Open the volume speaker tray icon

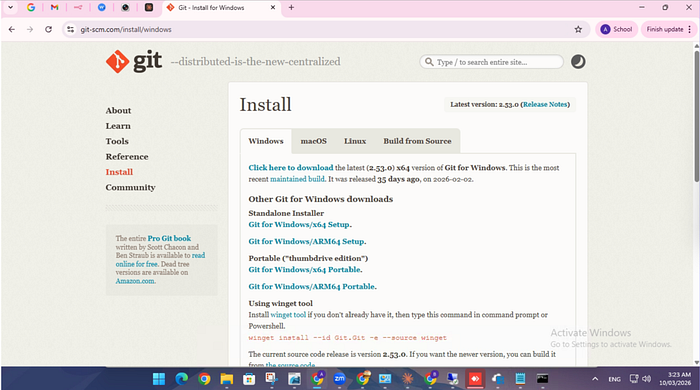coord(646,379)
